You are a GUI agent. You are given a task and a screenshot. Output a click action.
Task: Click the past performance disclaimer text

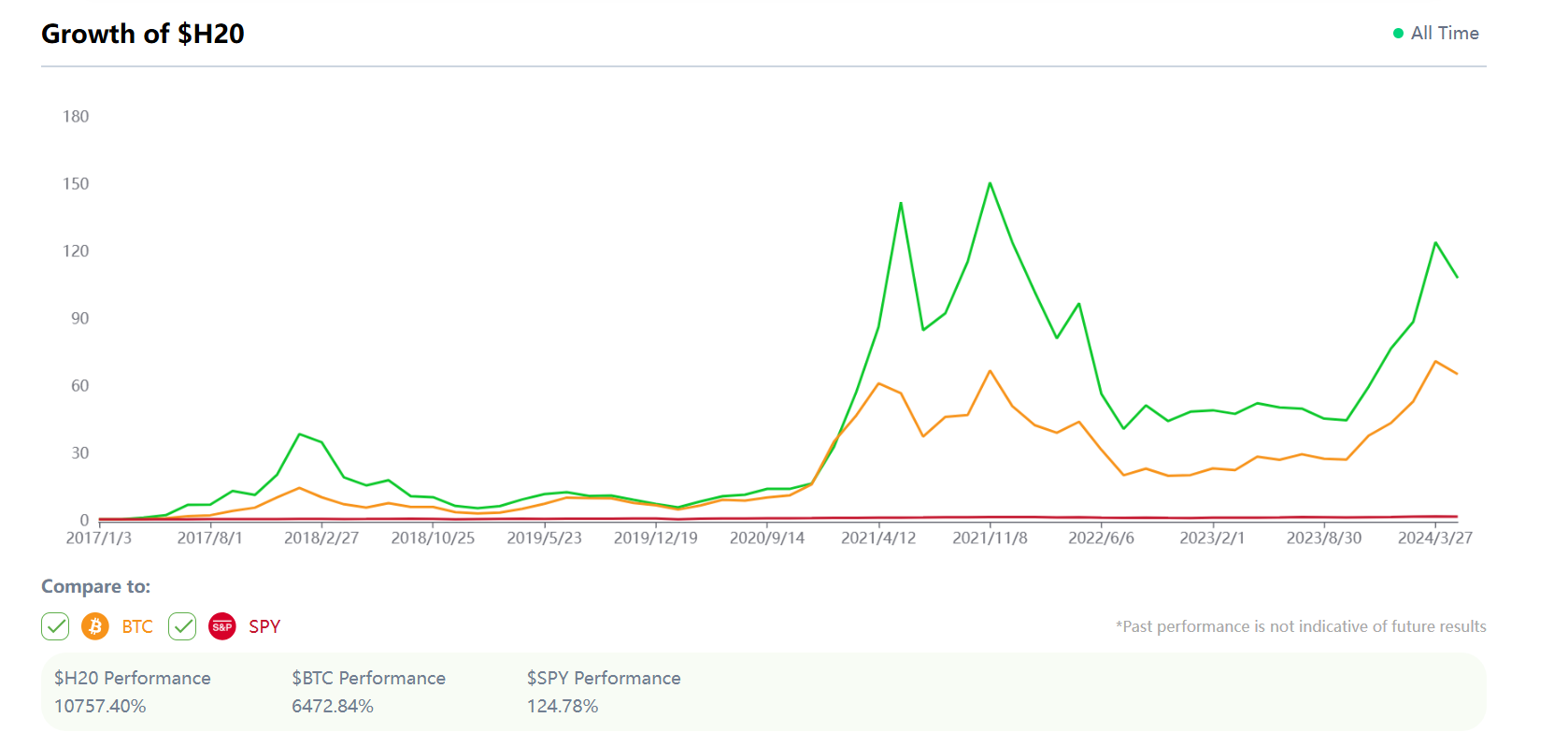coord(1301,626)
